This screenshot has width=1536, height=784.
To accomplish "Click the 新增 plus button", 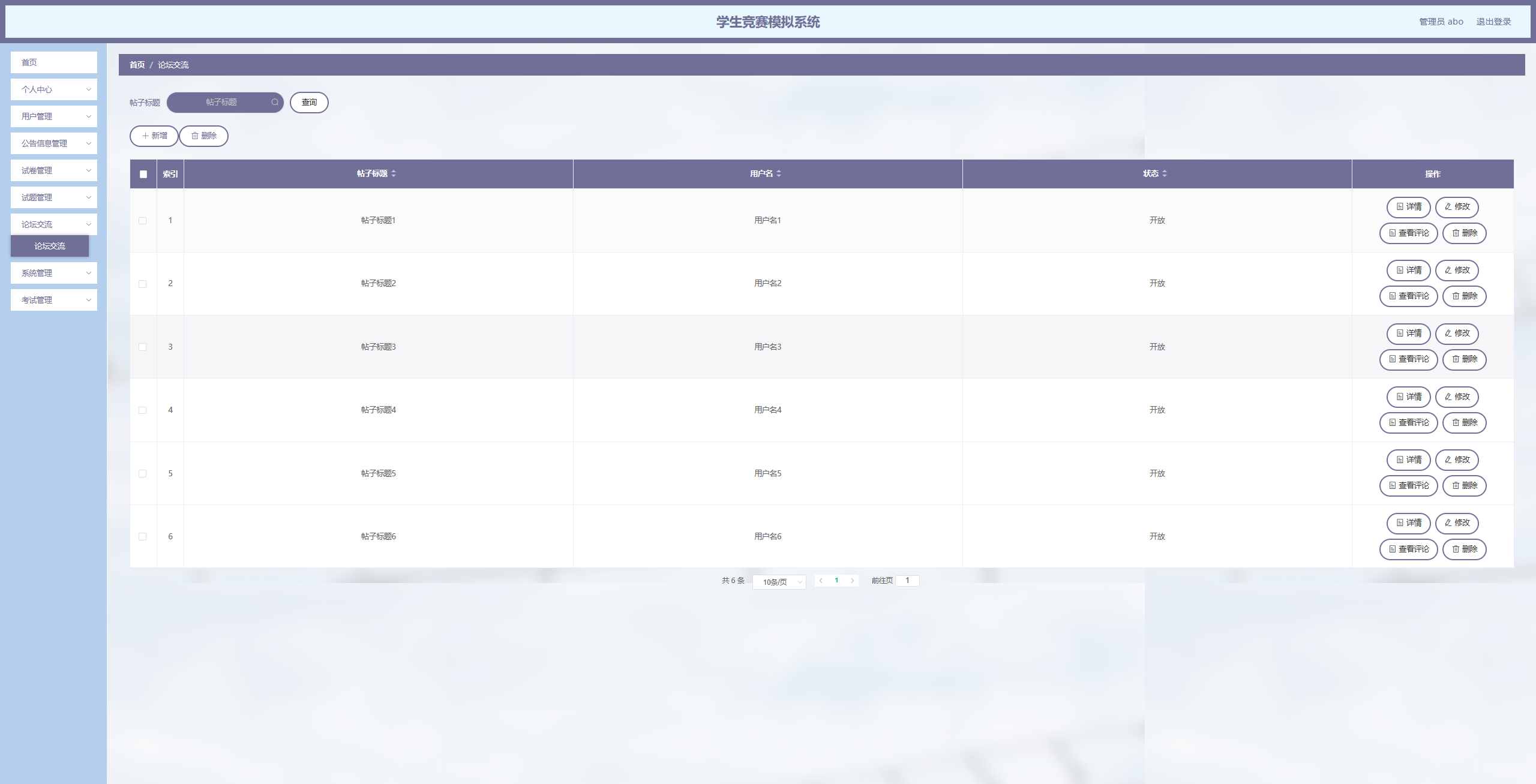I will tap(154, 136).
